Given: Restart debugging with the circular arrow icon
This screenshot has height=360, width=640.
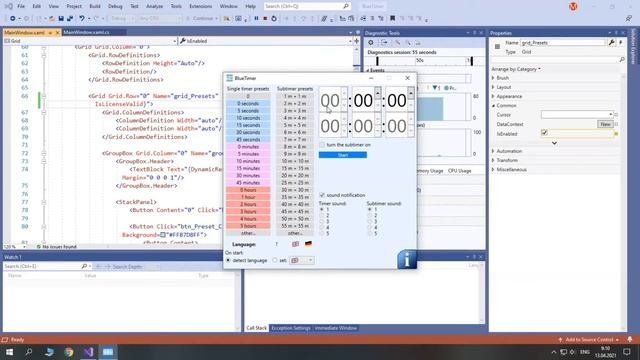Looking at the screenshot, I should [274, 18].
